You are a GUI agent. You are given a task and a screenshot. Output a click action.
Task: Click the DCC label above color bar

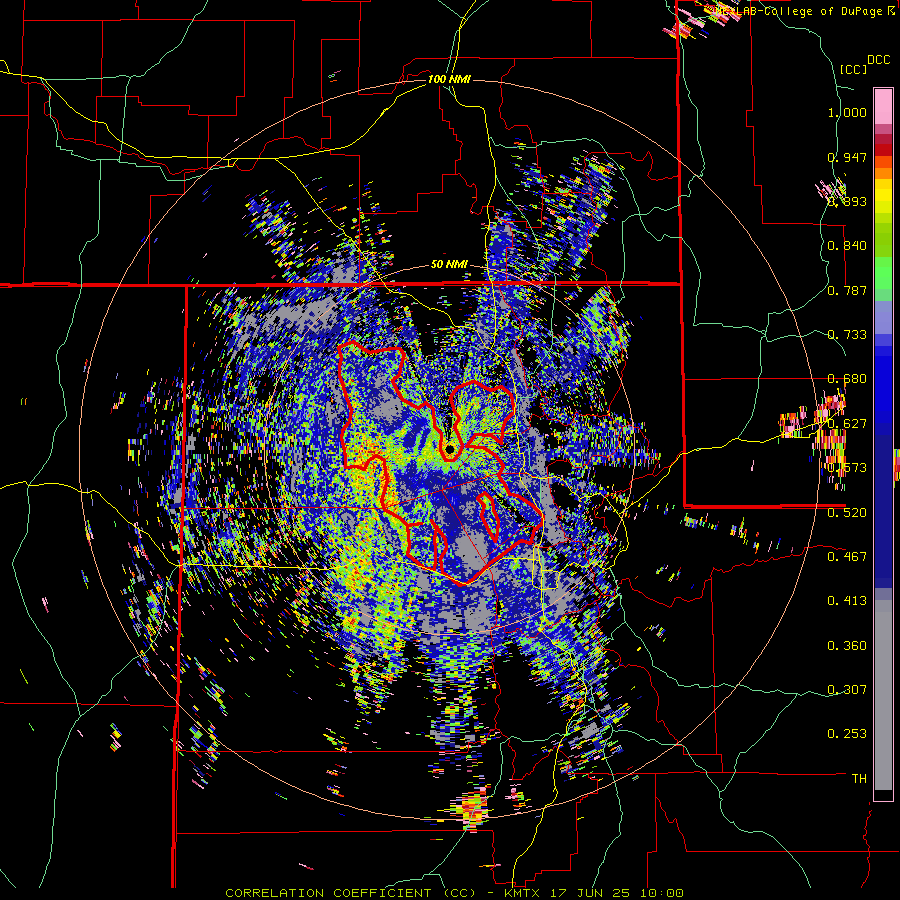point(879,60)
